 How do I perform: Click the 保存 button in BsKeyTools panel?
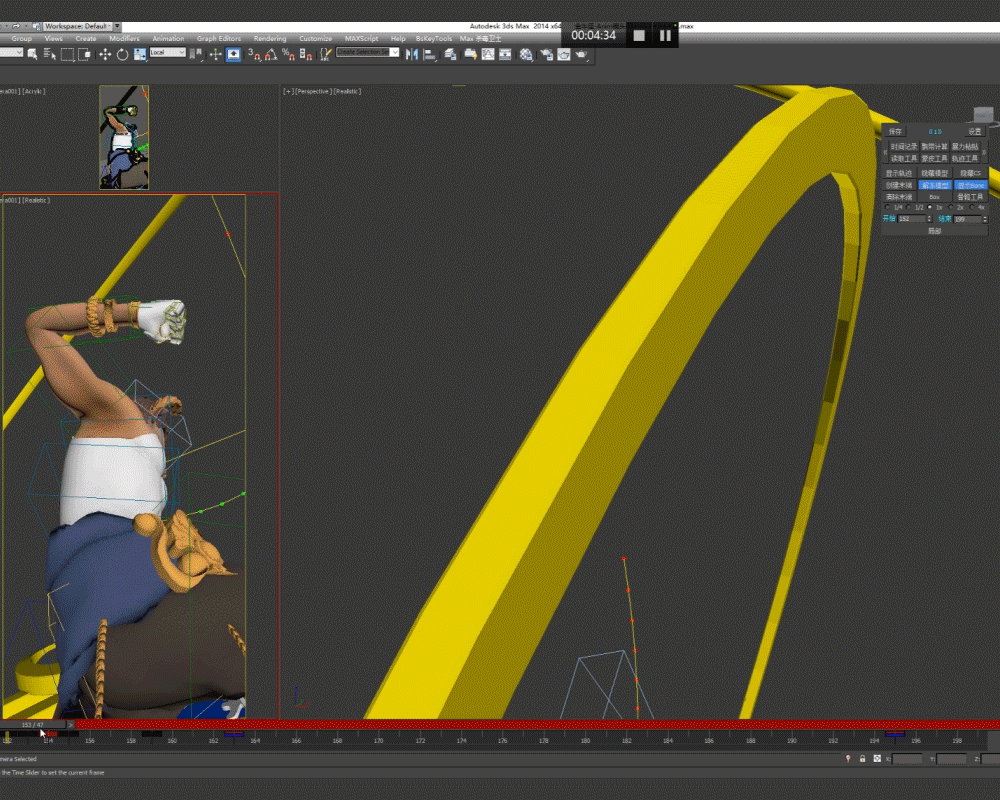pyautogui.click(x=895, y=131)
